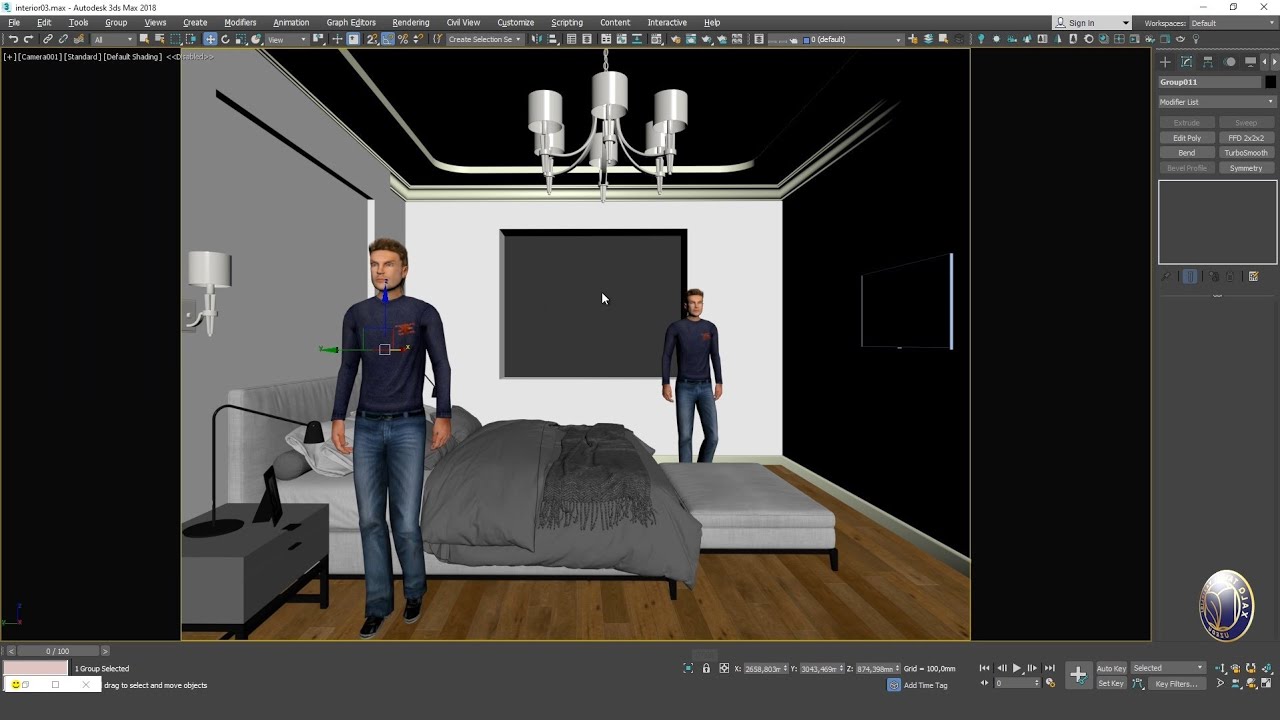Open the Workspaces Default dropdown

pyautogui.click(x=1231, y=22)
